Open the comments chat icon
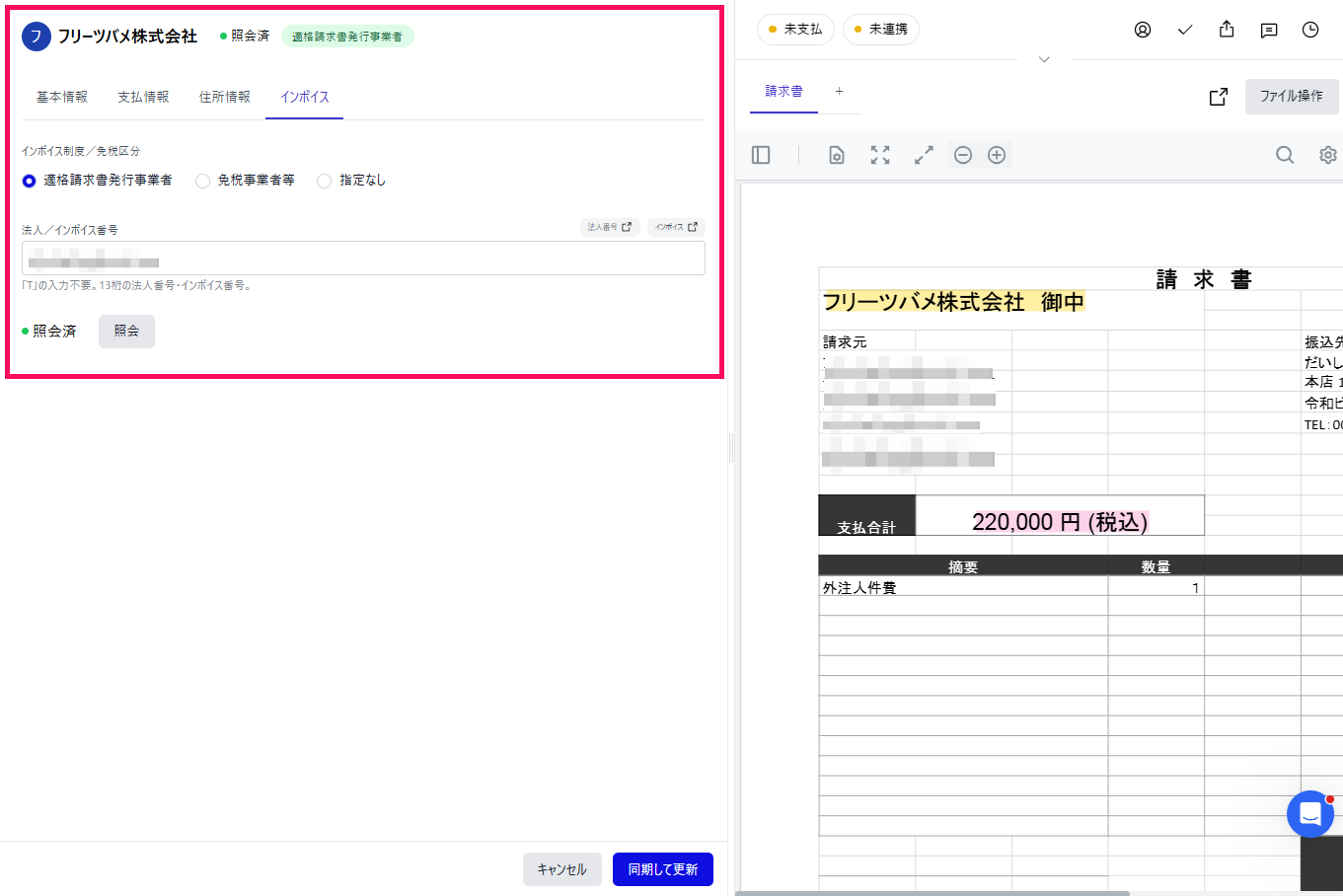Screen dimensions: 1343x896 (1269, 30)
